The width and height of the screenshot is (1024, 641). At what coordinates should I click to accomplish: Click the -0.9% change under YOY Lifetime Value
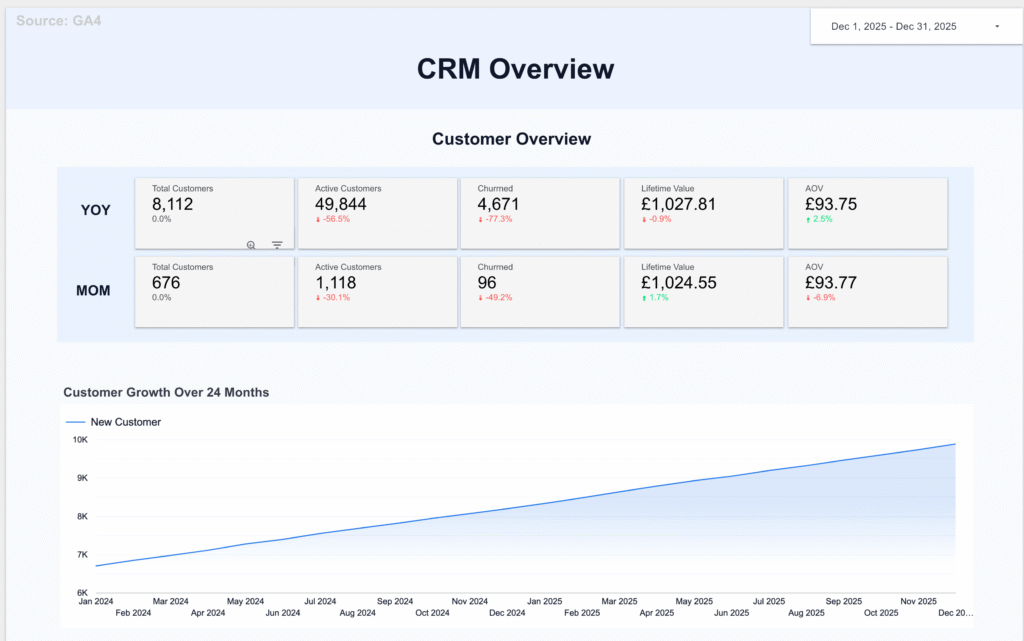pyautogui.click(x=656, y=219)
